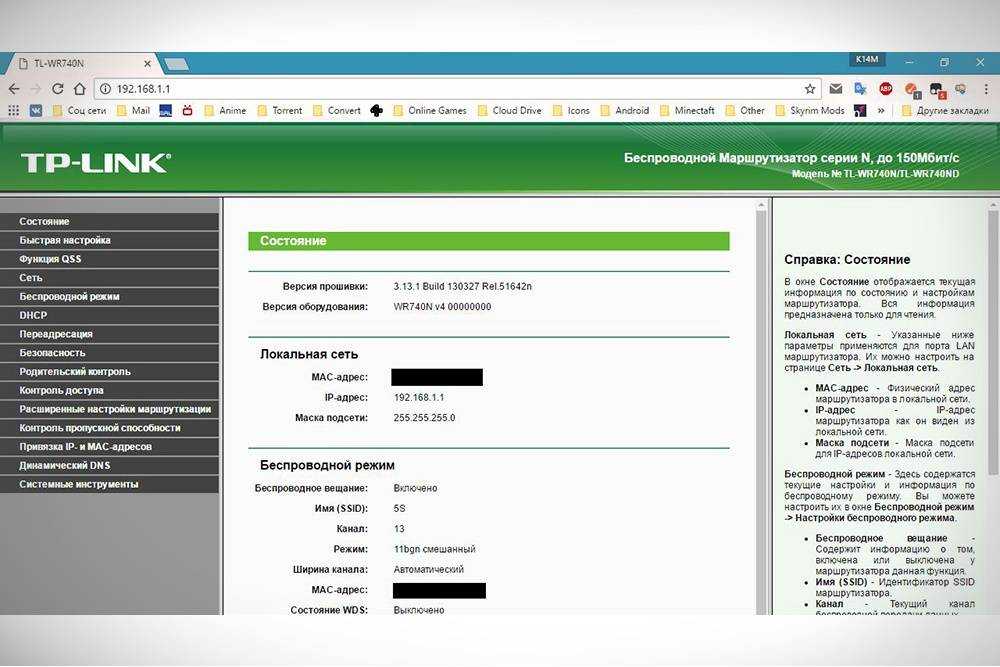Expand the hidden bookmarks overflow chevron
Viewport: 1000px width, 667px height.
881,111
